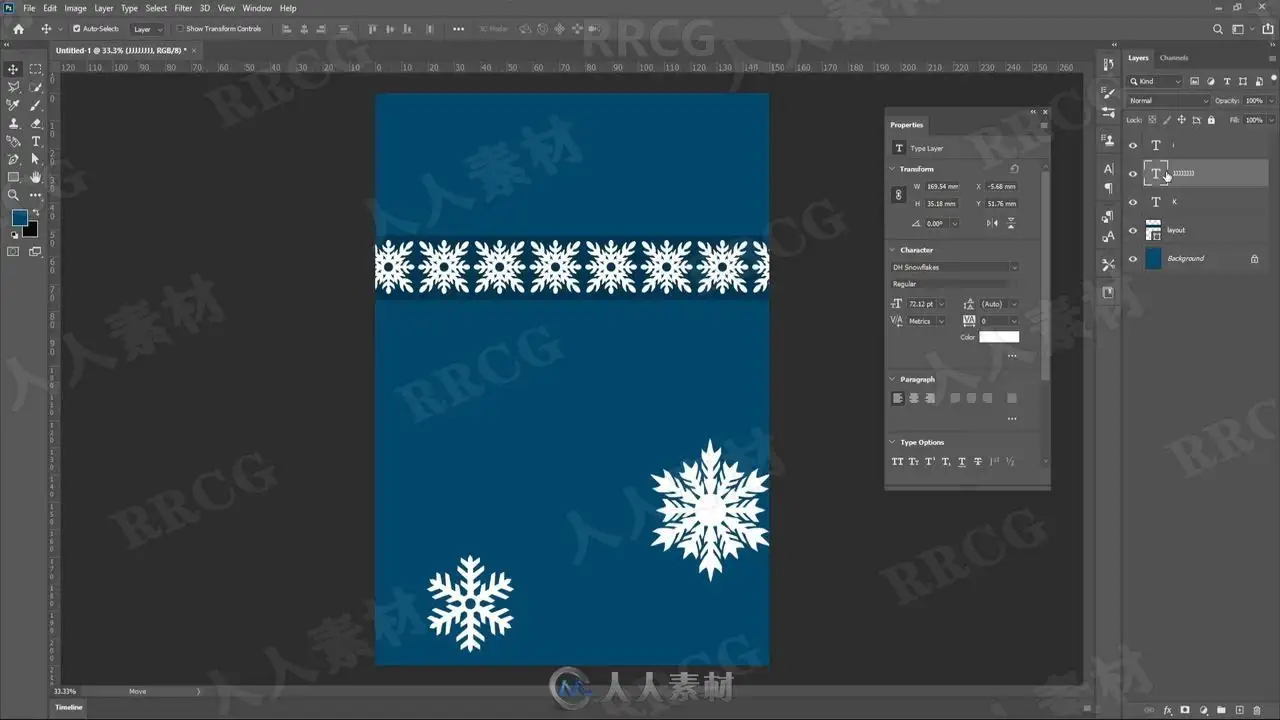The image size is (1280, 720).
Task: Activate the Hand tool
Action: pyautogui.click(x=36, y=177)
